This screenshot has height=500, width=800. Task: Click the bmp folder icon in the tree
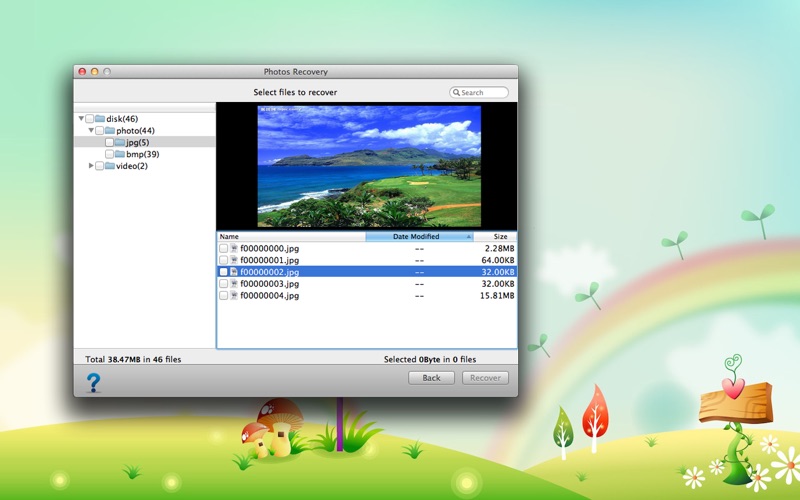click(x=120, y=154)
